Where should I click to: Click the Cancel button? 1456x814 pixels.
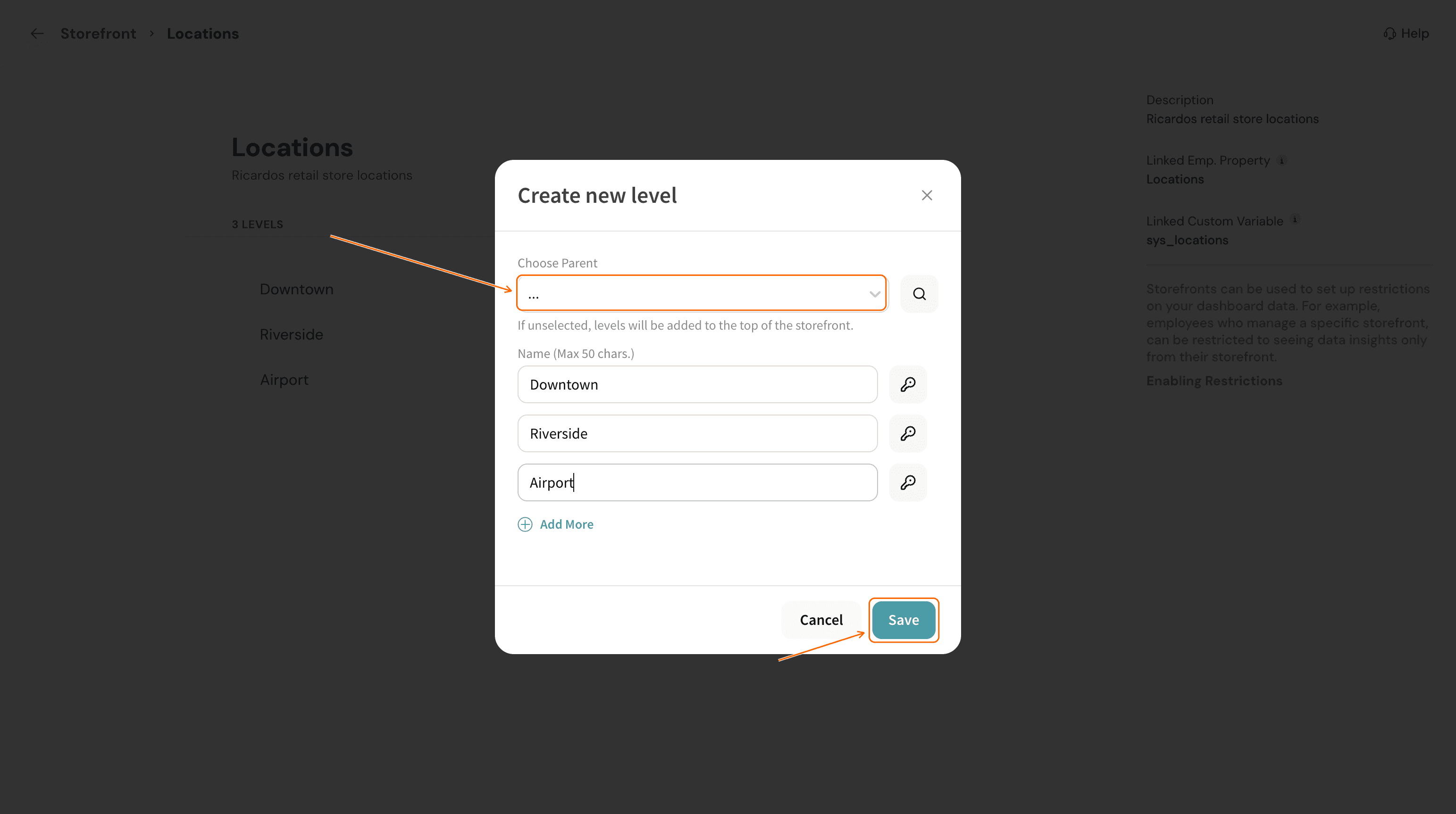(820, 620)
